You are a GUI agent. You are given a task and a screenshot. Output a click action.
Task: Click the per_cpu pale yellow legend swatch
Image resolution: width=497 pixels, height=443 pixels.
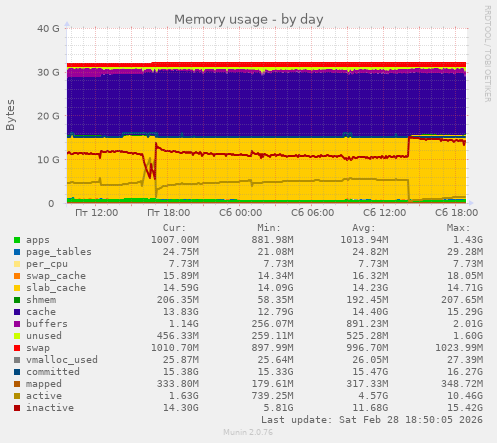(17, 264)
